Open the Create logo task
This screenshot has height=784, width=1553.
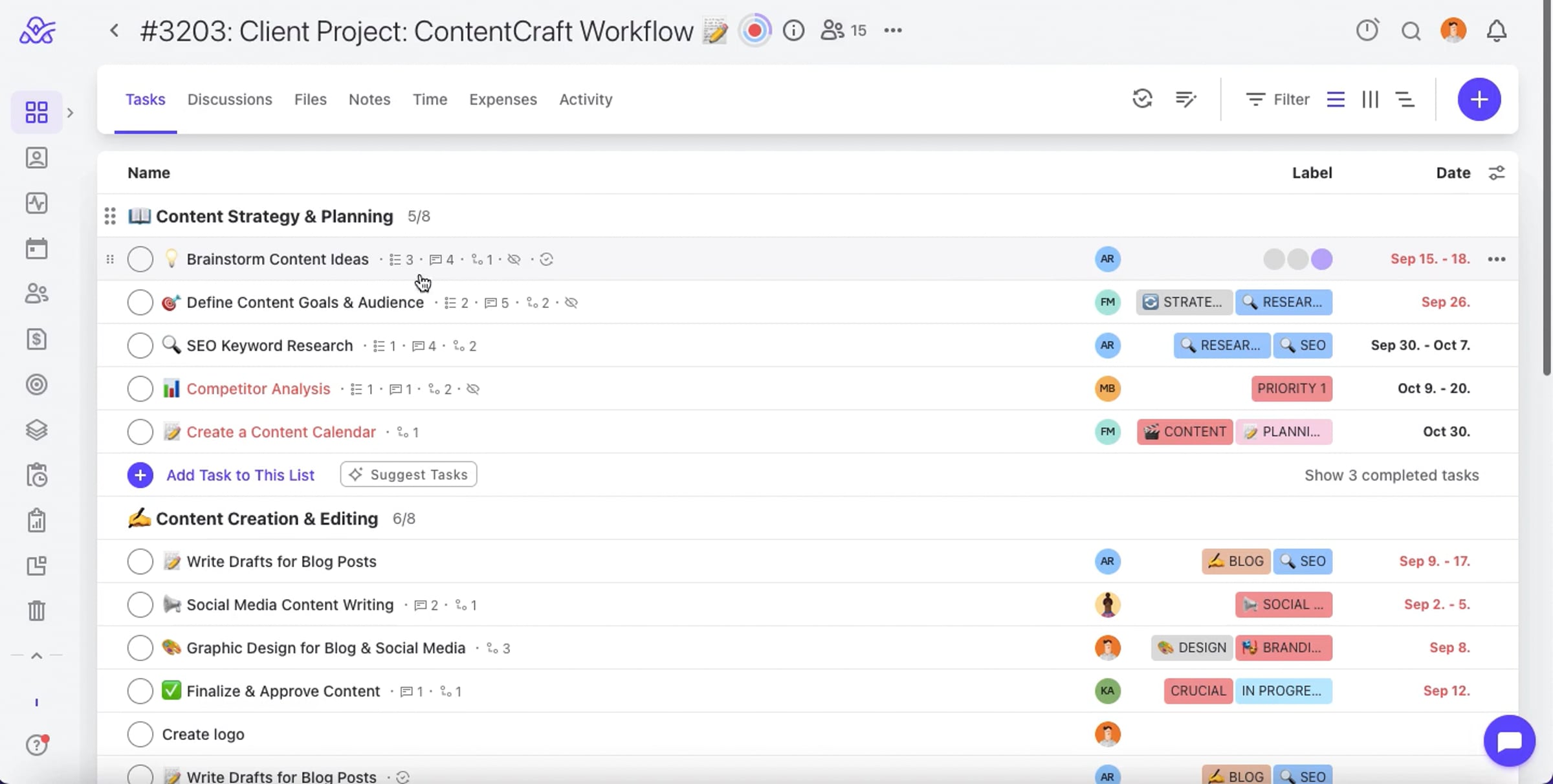point(203,735)
